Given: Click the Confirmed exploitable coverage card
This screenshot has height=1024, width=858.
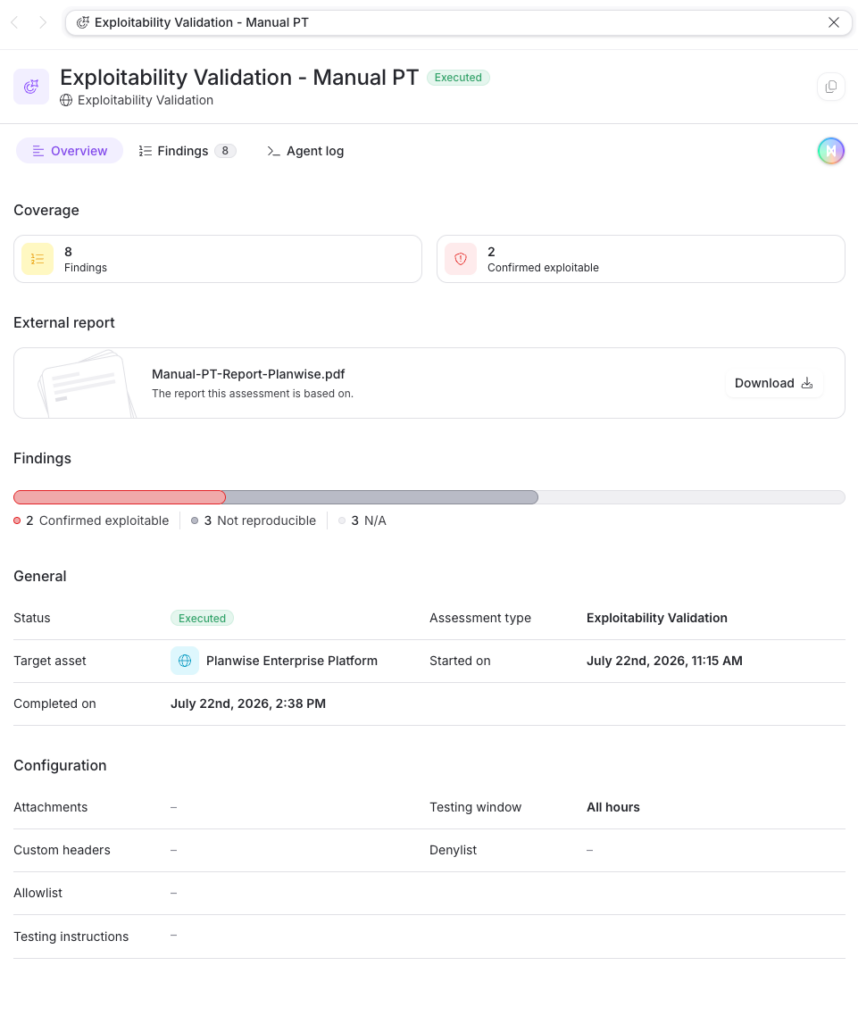Looking at the screenshot, I should pyautogui.click(x=641, y=259).
